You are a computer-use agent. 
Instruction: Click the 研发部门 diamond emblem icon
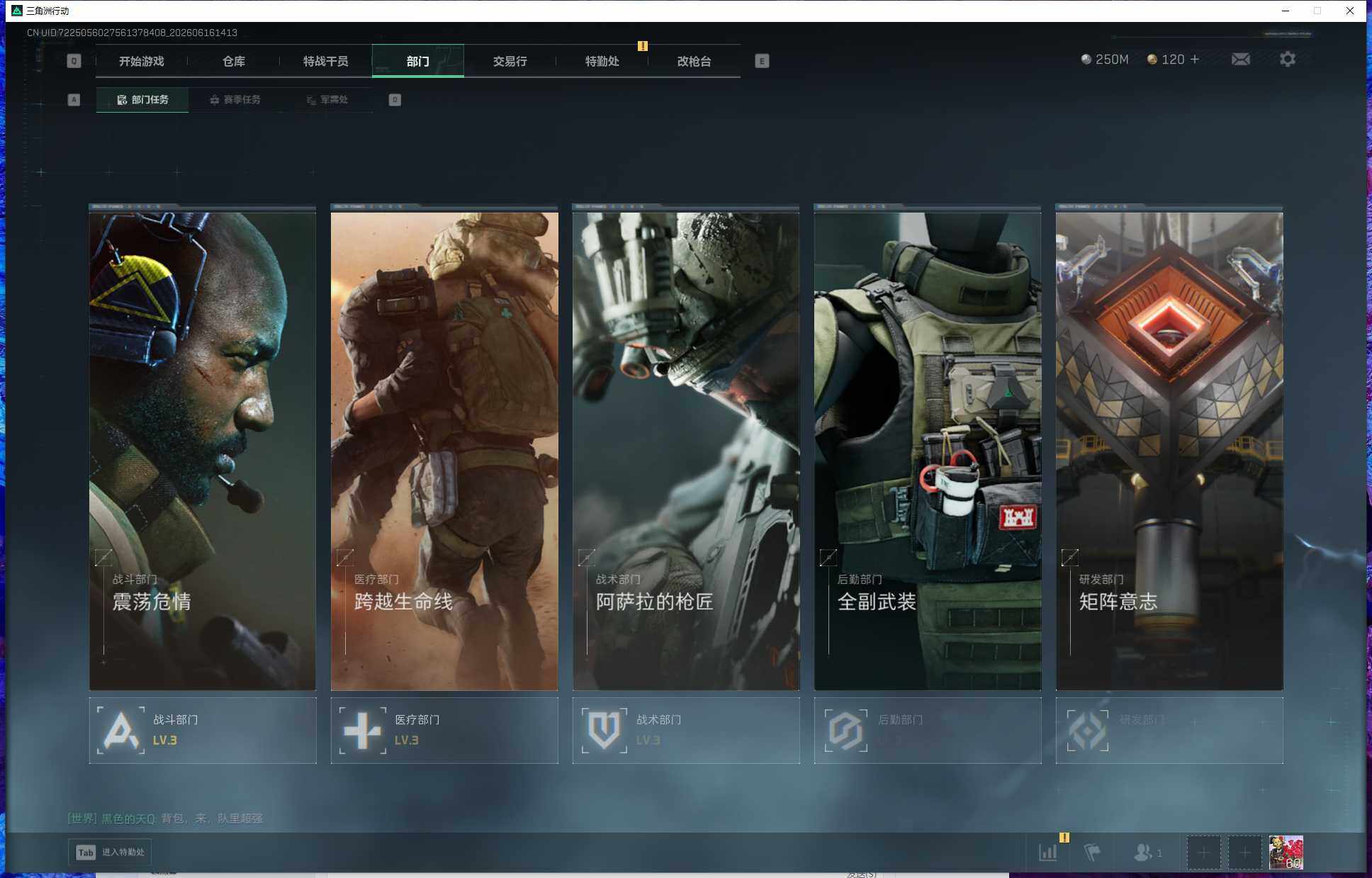[x=1087, y=730]
